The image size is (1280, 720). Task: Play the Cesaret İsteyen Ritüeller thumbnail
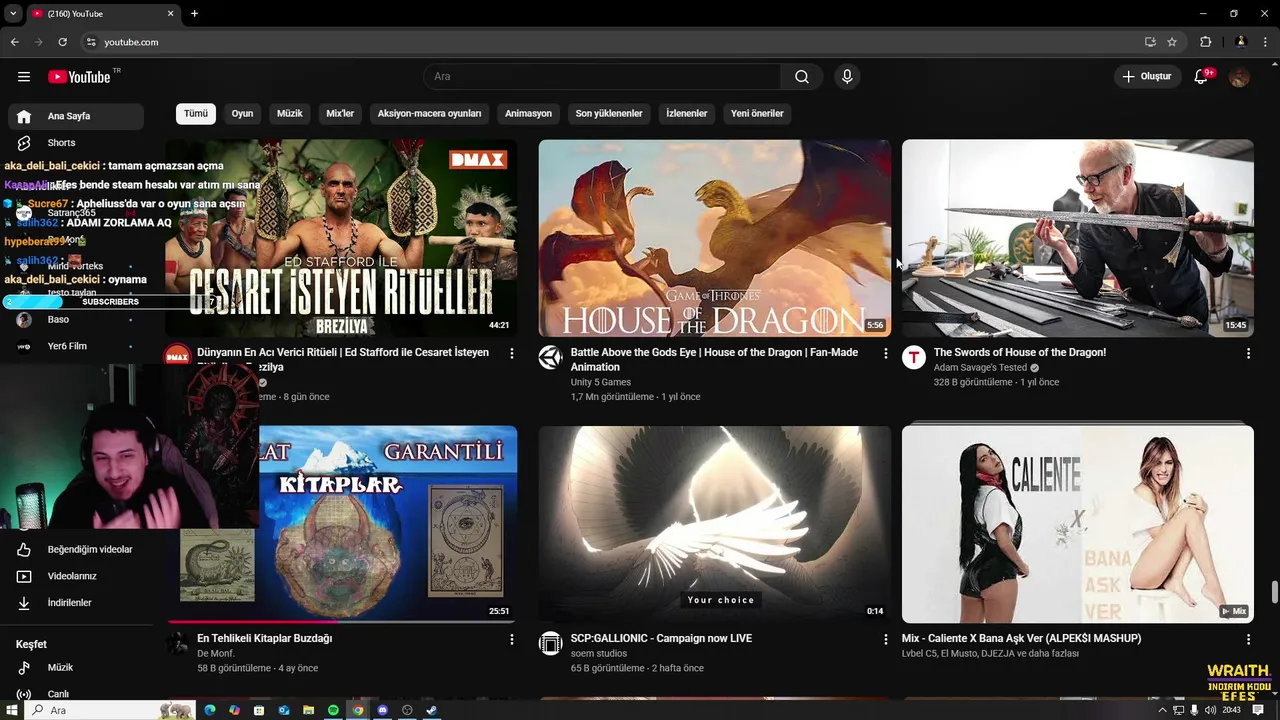pyautogui.click(x=341, y=238)
